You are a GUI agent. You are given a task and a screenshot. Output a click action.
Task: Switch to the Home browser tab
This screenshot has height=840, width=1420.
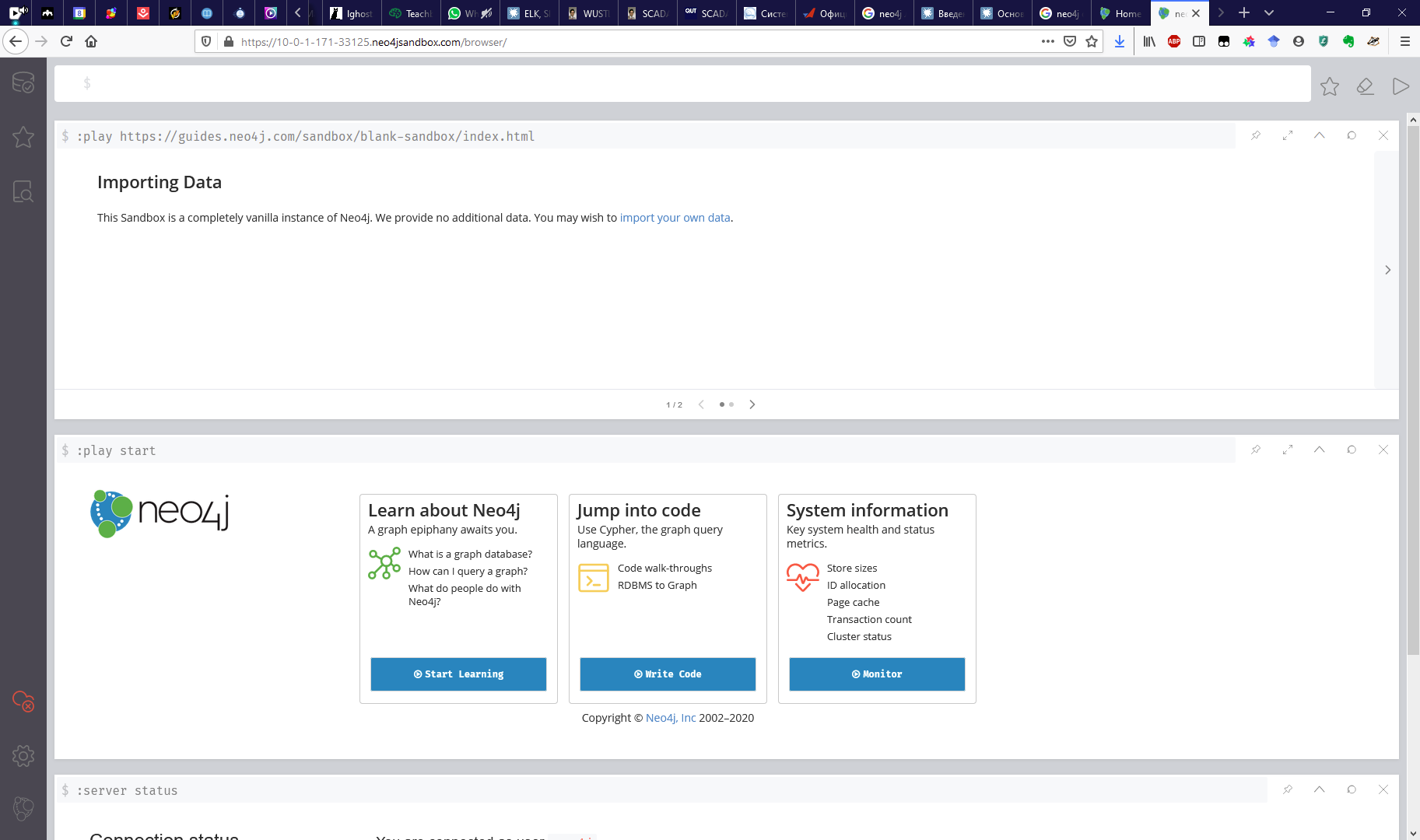pyautogui.click(x=1120, y=13)
